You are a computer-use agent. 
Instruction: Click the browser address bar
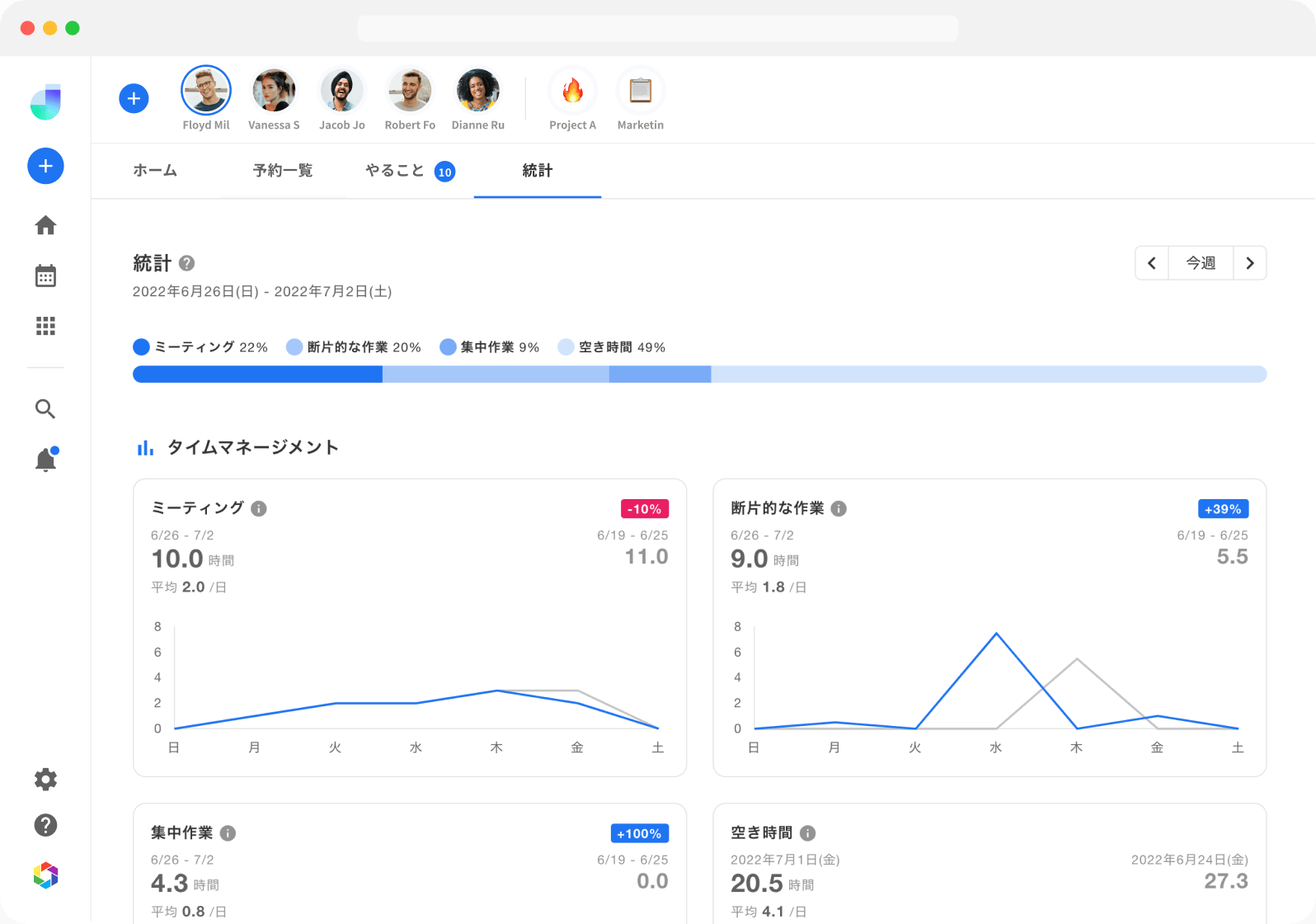point(657,28)
